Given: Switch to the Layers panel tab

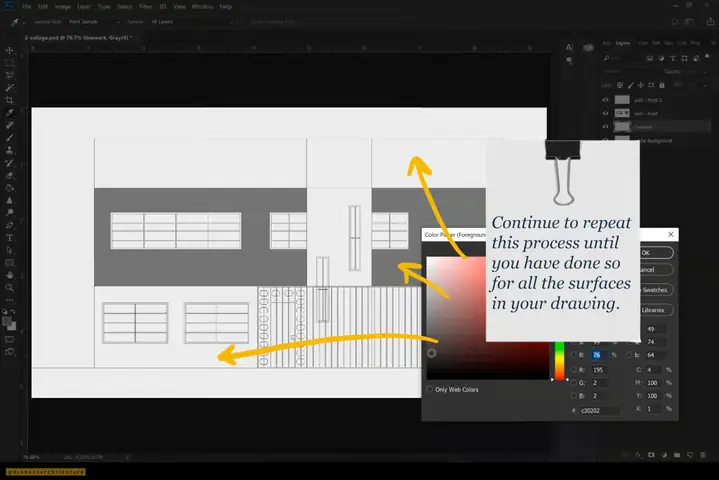Looking at the screenshot, I should point(623,43).
